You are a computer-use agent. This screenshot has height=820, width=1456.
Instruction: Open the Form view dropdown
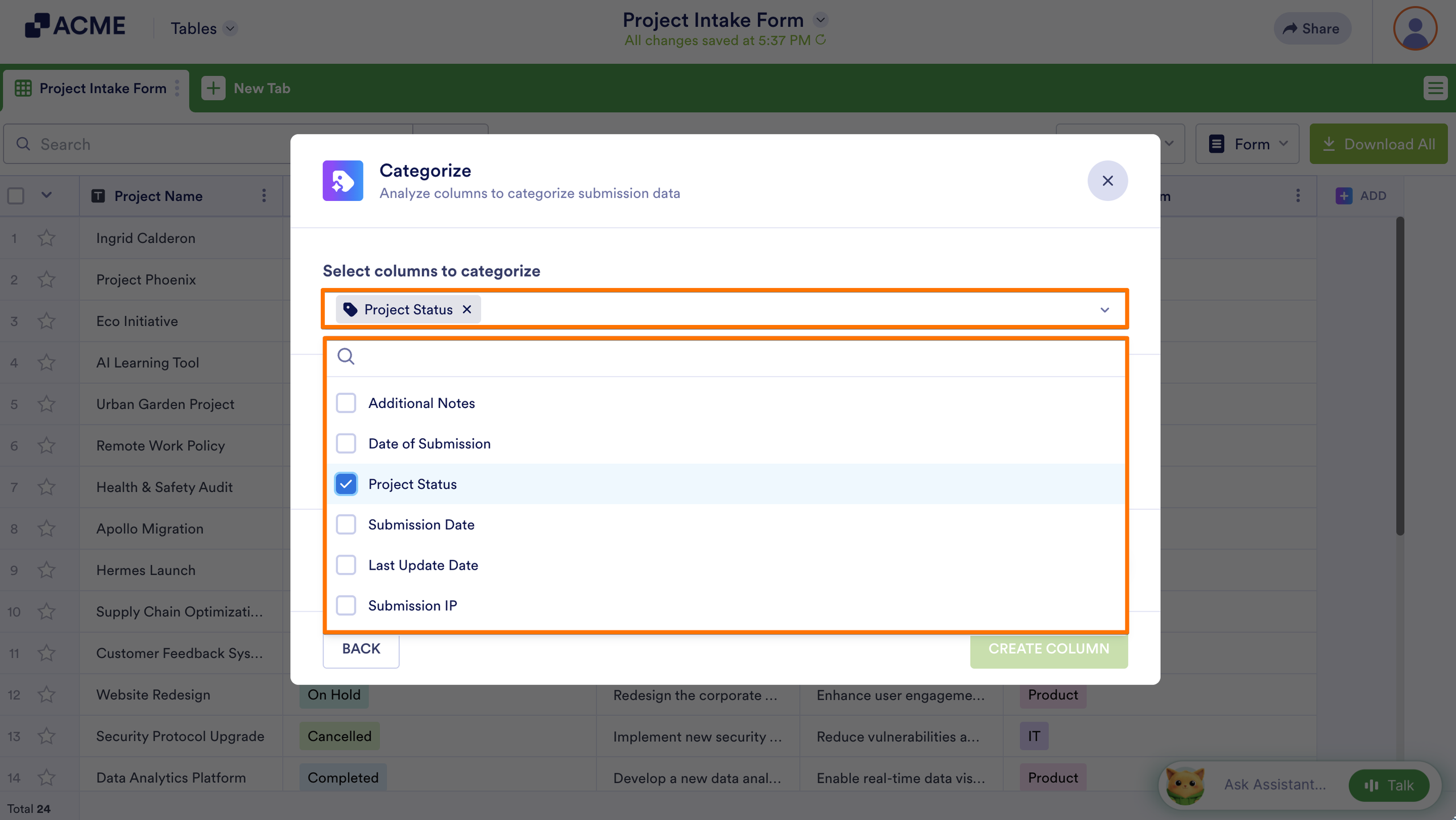(x=1247, y=144)
